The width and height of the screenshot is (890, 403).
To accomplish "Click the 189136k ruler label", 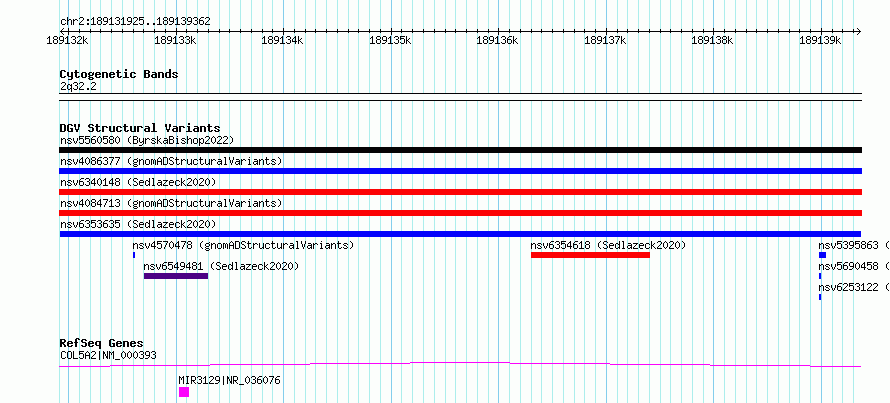I will (497, 40).
